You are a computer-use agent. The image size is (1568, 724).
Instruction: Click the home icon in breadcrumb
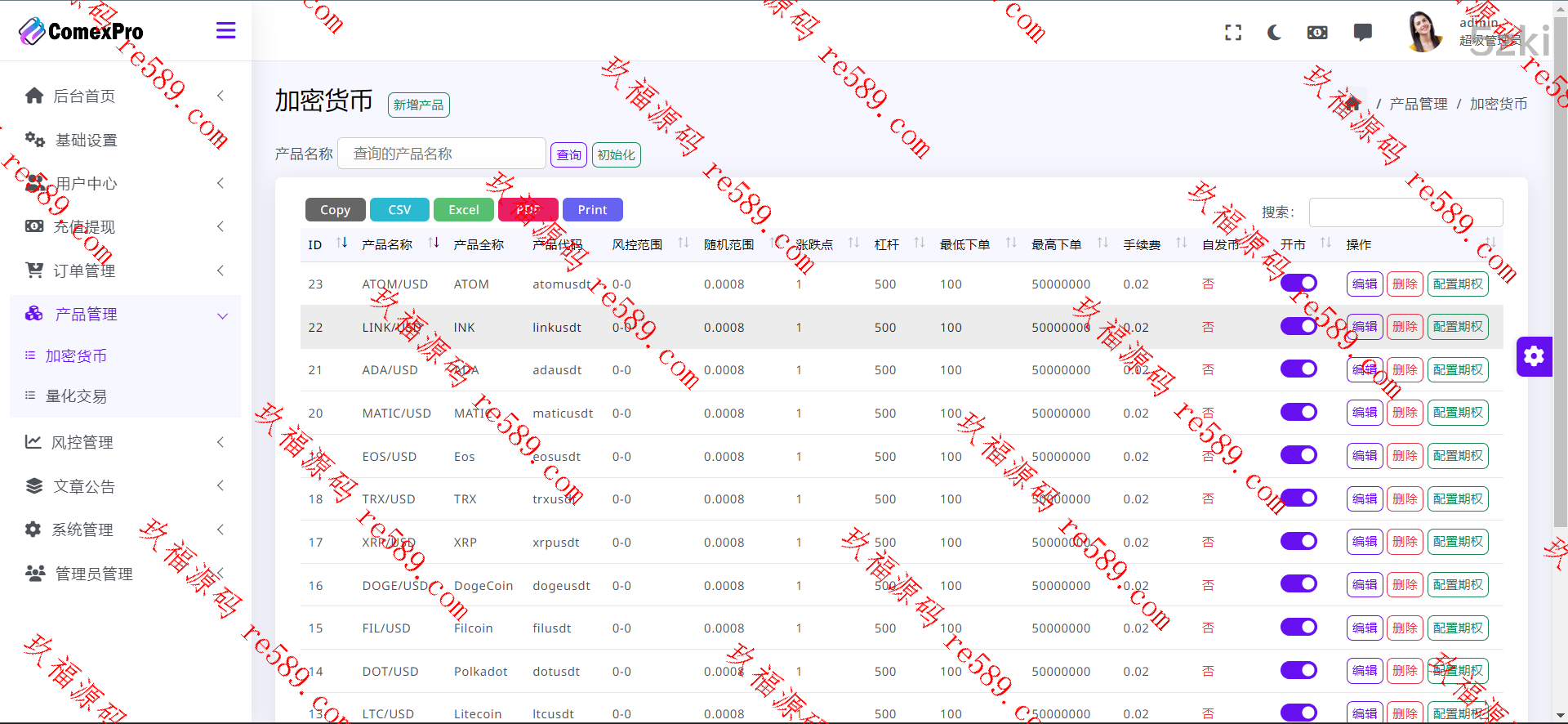coord(1352,104)
